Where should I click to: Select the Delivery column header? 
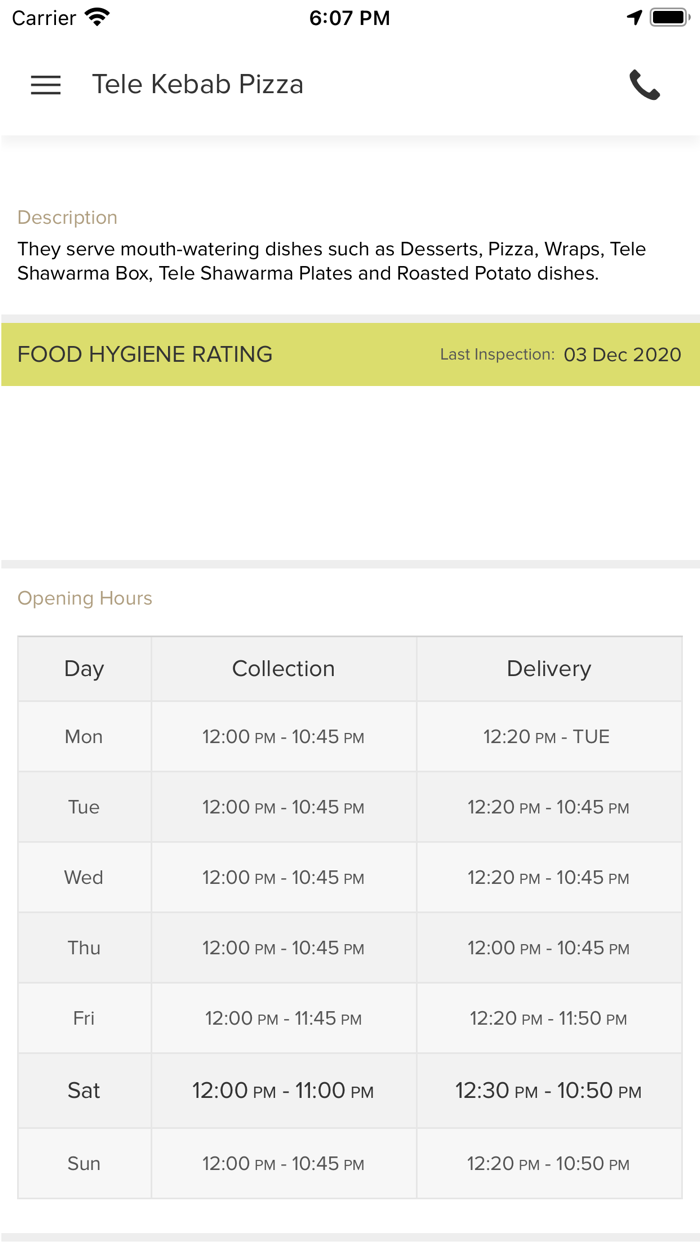point(549,669)
